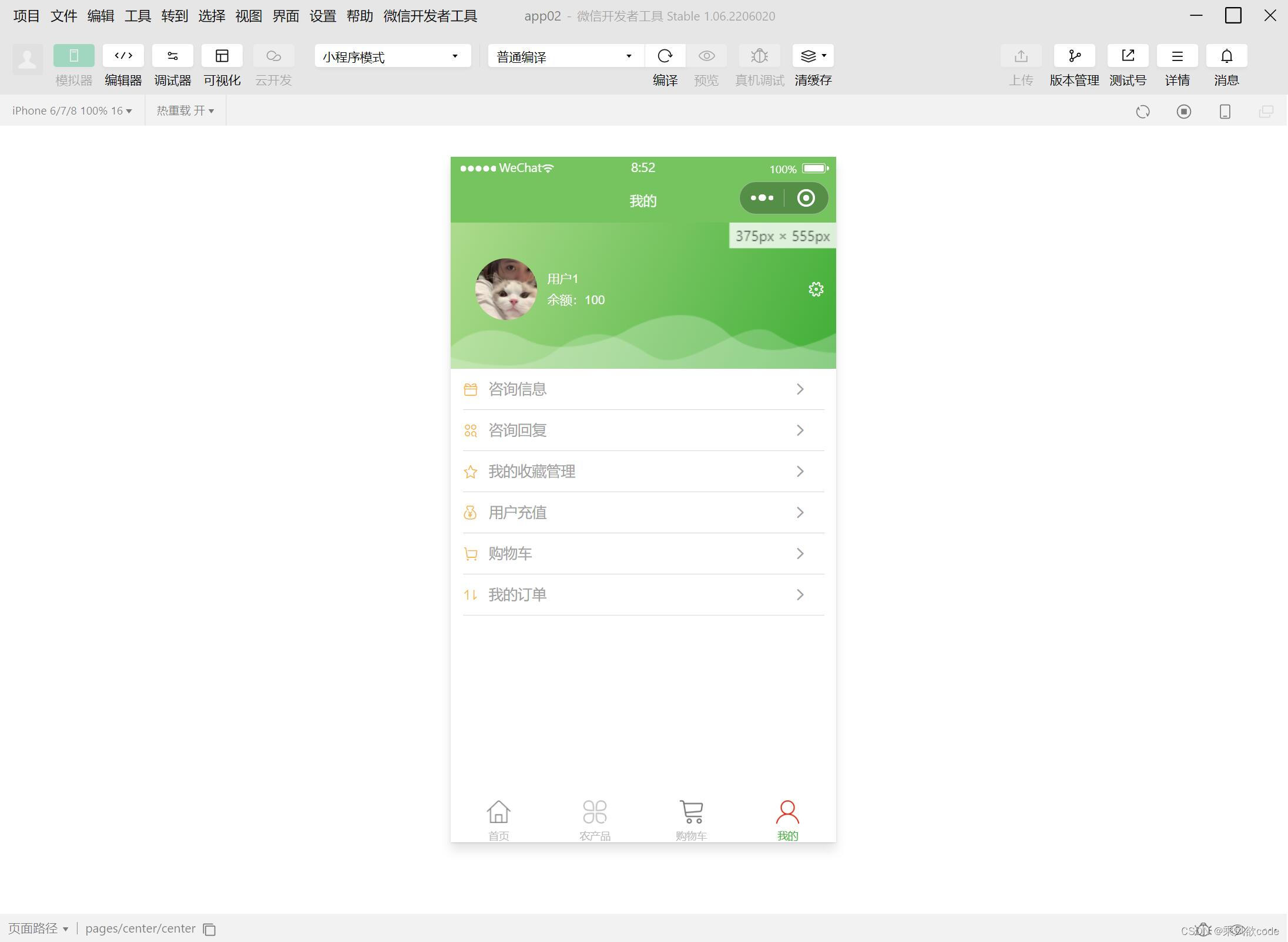The height and width of the screenshot is (942, 1288).
Task: Toggle the 模拟器 simulator visibility
Action: coord(73,55)
